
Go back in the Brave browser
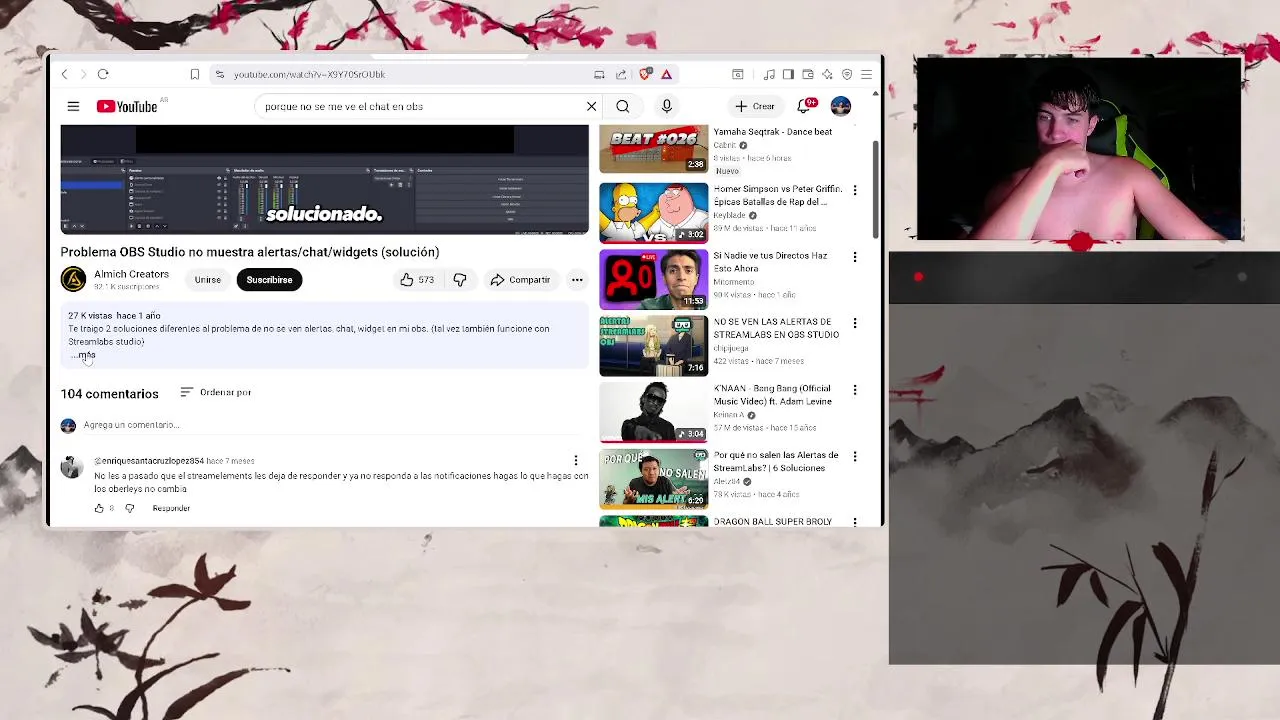click(65, 74)
